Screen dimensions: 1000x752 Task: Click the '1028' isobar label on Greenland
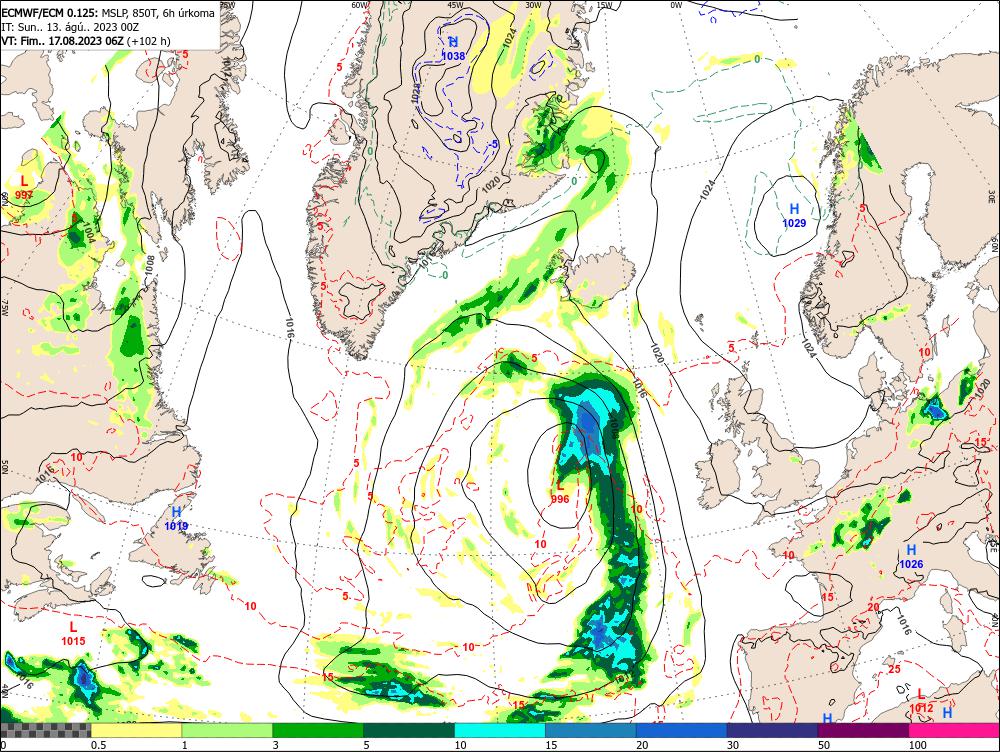tap(415, 93)
